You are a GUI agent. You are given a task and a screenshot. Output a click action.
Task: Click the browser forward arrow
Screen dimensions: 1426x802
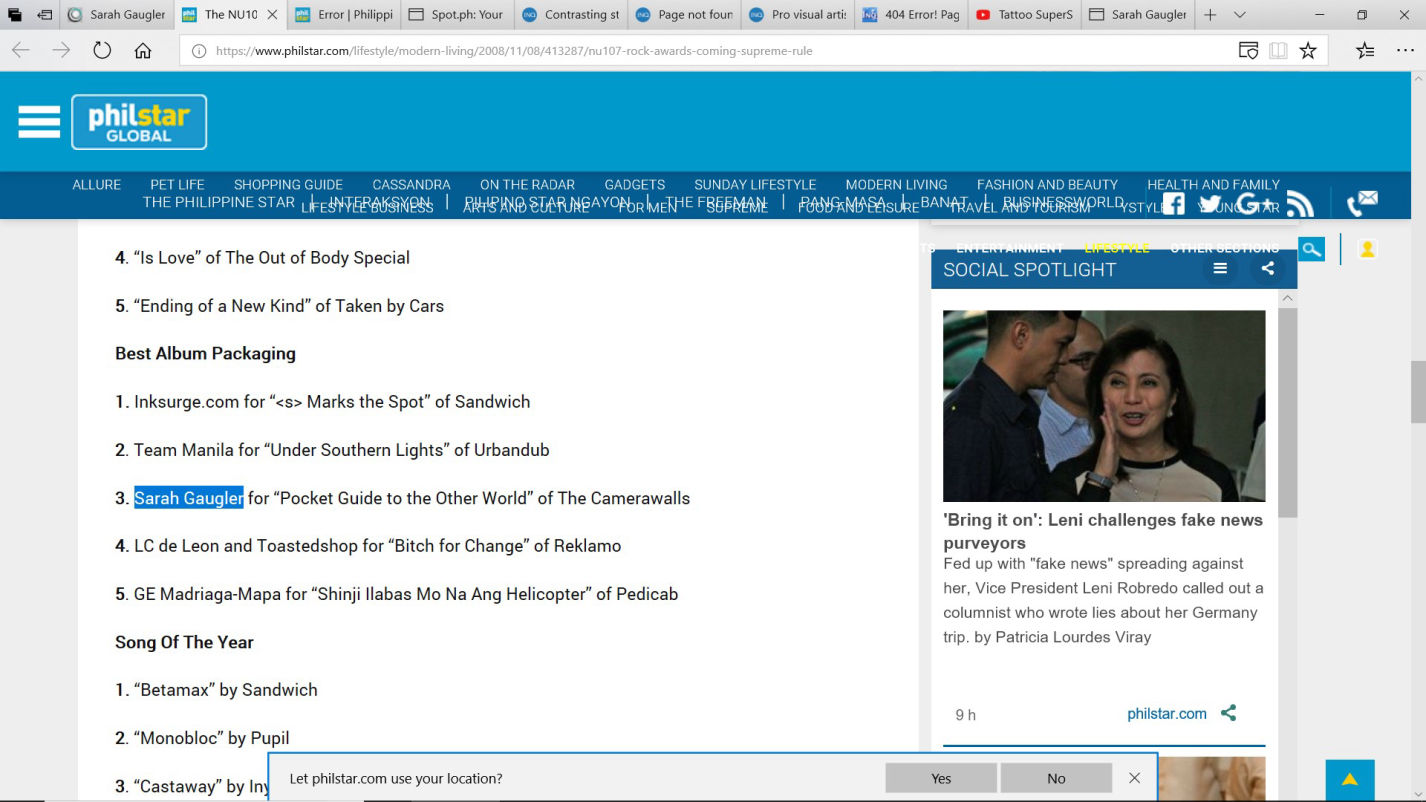click(62, 50)
